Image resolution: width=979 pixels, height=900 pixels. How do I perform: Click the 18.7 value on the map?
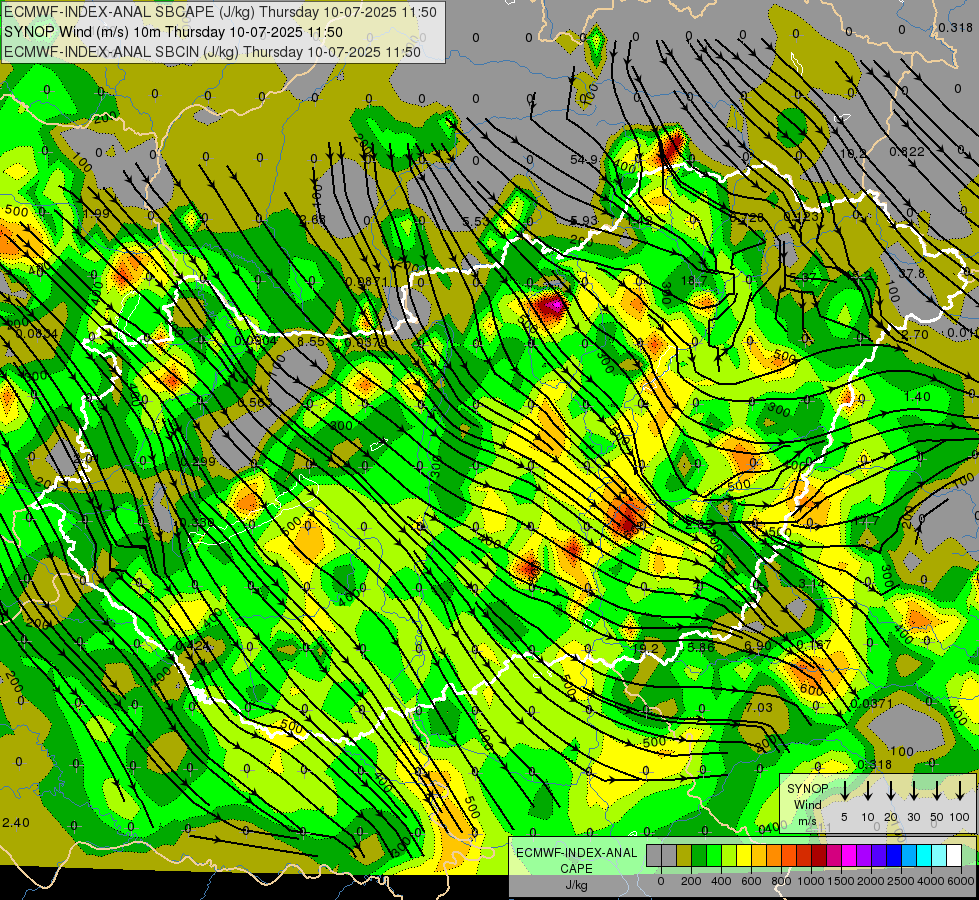point(694,280)
